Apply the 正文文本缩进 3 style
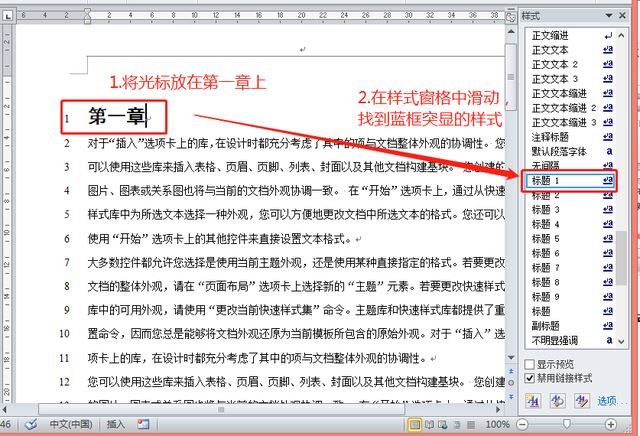This screenshot has height=436, width=640. 570,122
